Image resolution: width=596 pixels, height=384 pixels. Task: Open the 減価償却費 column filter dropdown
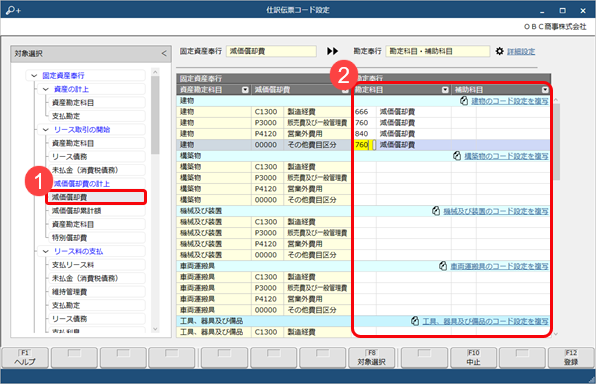(345, 90)
